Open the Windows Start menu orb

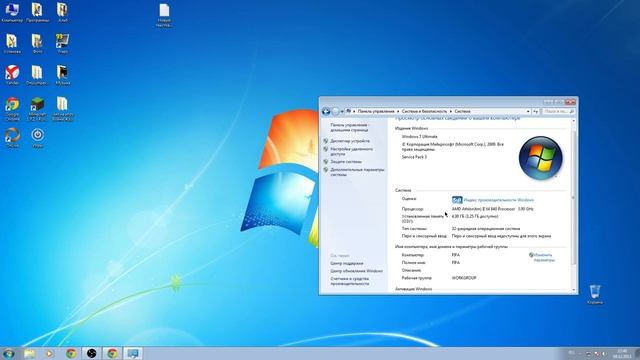tap(9, 353)
